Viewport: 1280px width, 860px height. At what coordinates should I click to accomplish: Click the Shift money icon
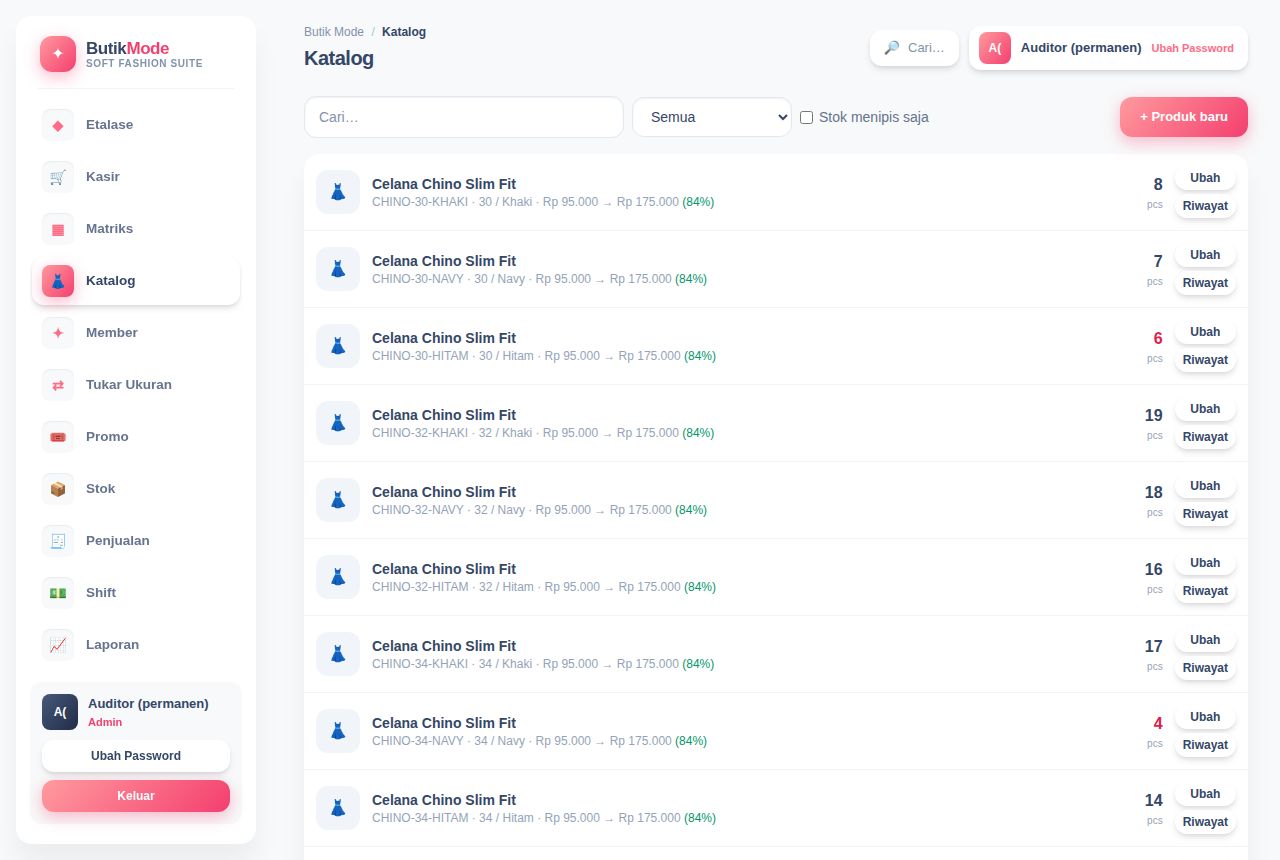(58, 593)
